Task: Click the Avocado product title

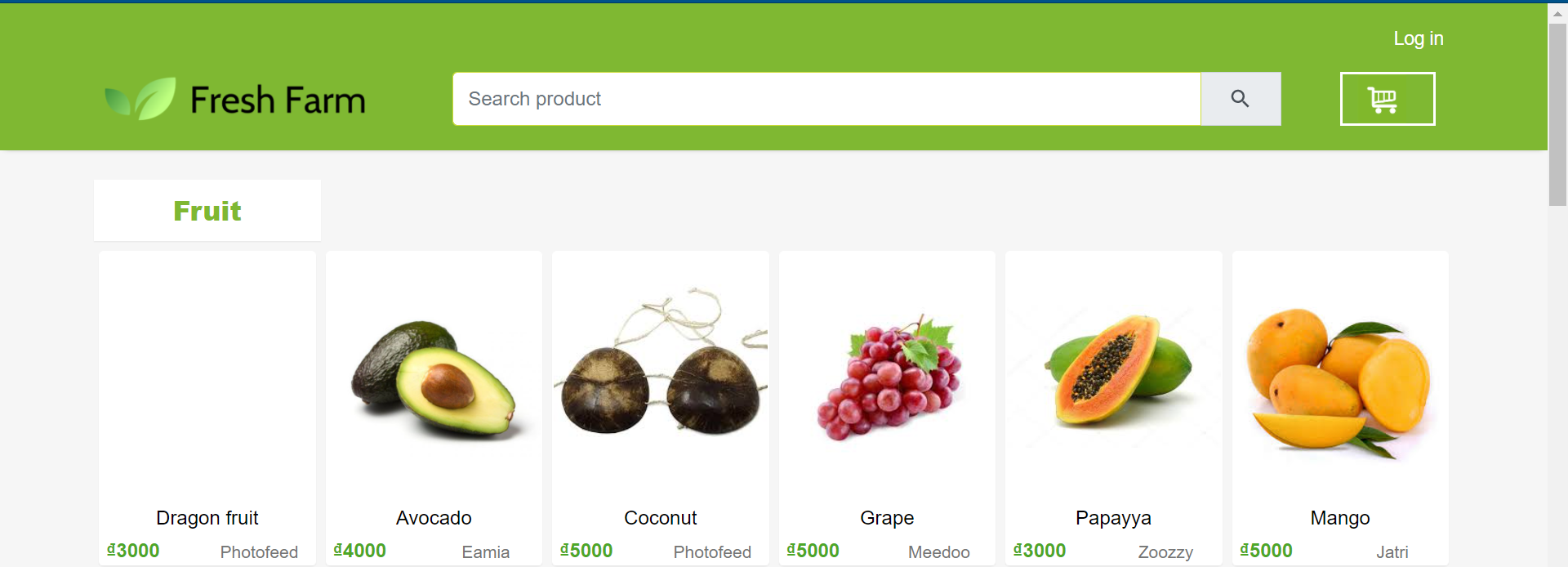Action: (x=434, y=518)
